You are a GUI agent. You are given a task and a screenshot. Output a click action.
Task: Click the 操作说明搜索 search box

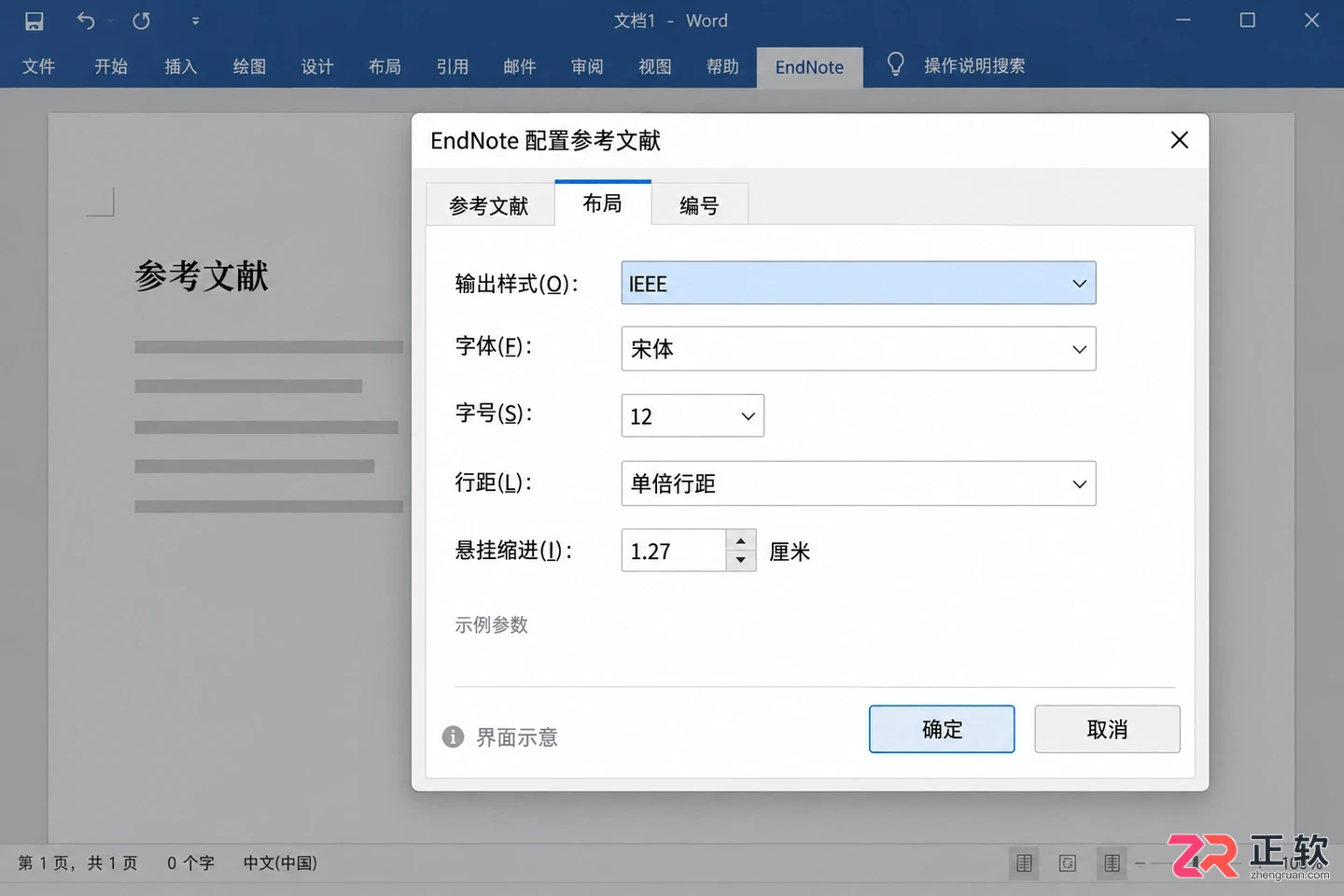click(x=974, y=65)
